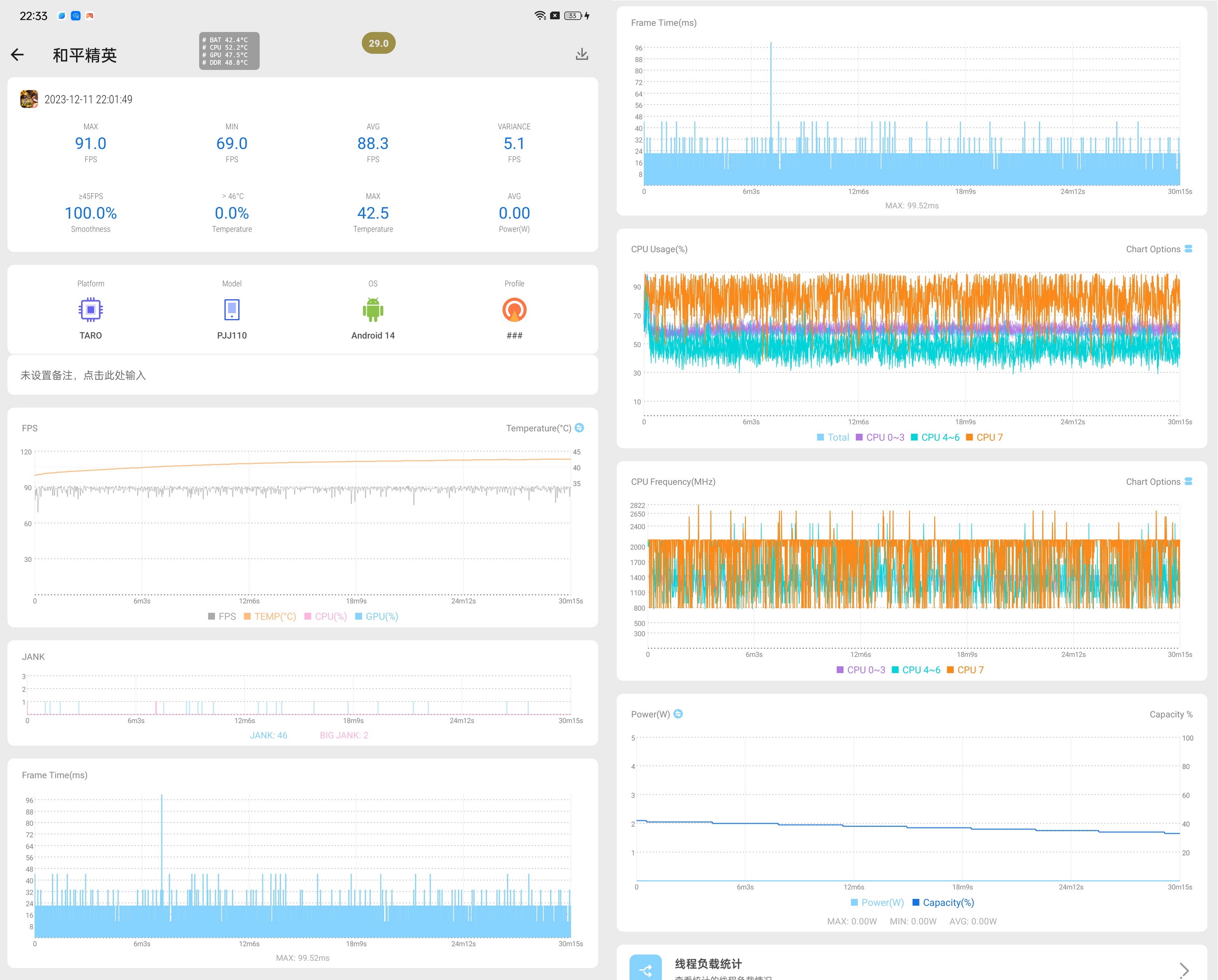Toggle CPU(%) series in FPS legend
The height and width of the screenshot is (980, 1218).
(x=325, y=616)
